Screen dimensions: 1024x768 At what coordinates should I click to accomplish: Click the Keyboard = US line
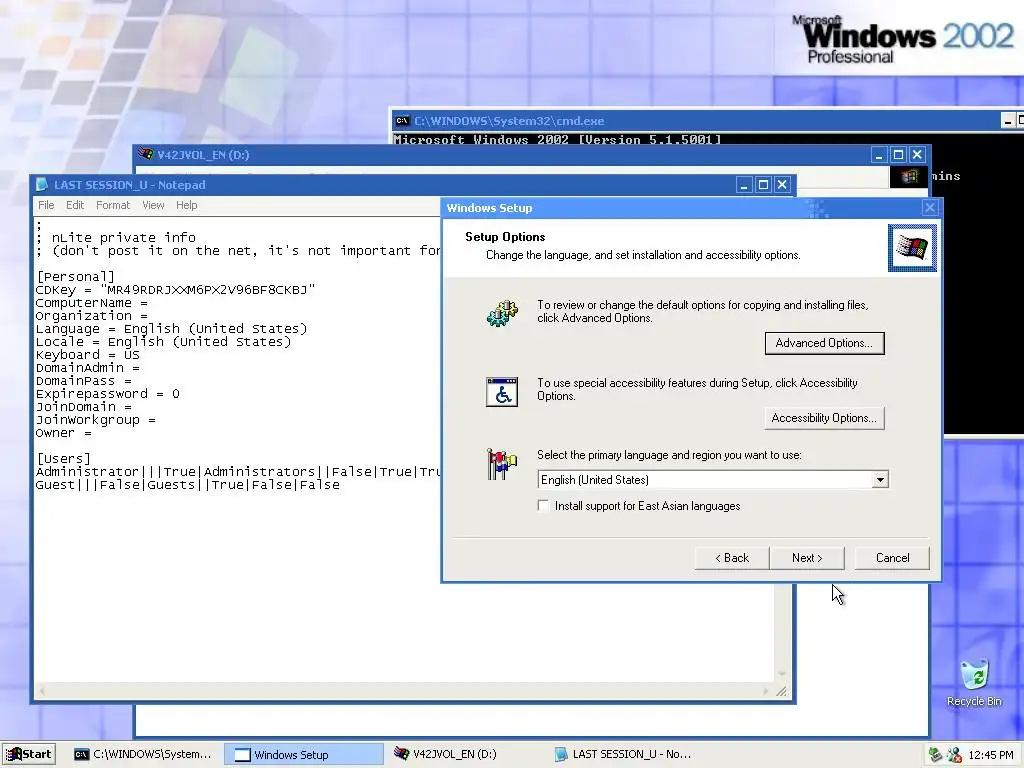pos(88,355)
